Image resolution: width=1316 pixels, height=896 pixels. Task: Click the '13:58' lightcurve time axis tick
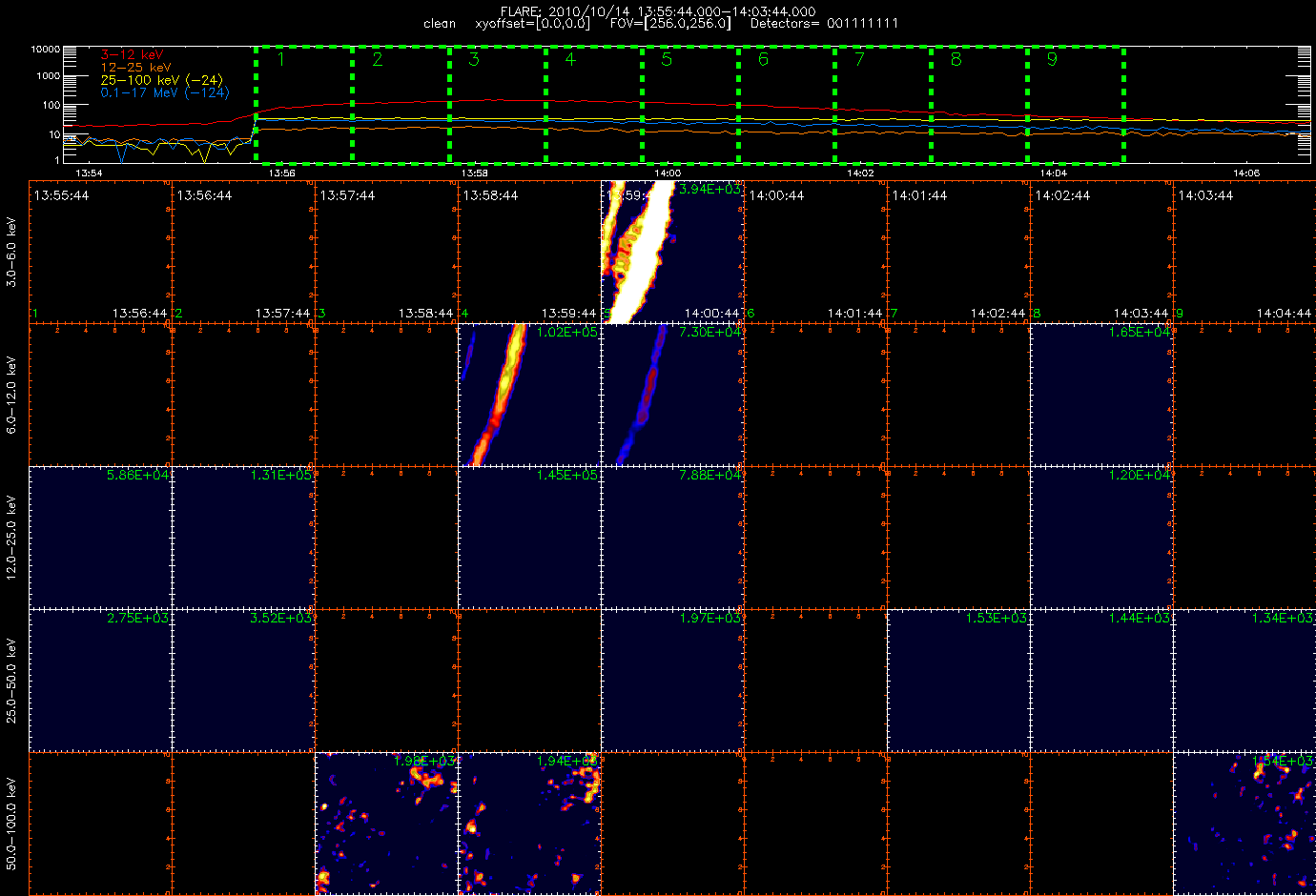point(475,173)
